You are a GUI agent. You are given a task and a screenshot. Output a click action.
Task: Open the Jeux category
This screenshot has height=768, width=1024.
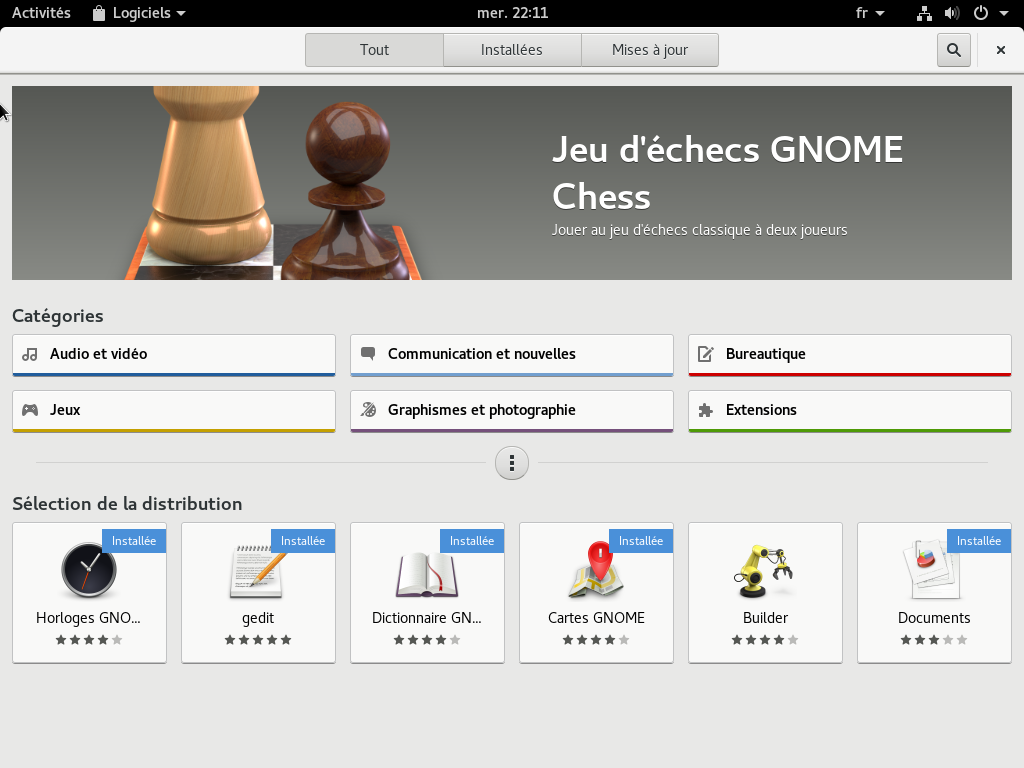(x=174, y=411)
